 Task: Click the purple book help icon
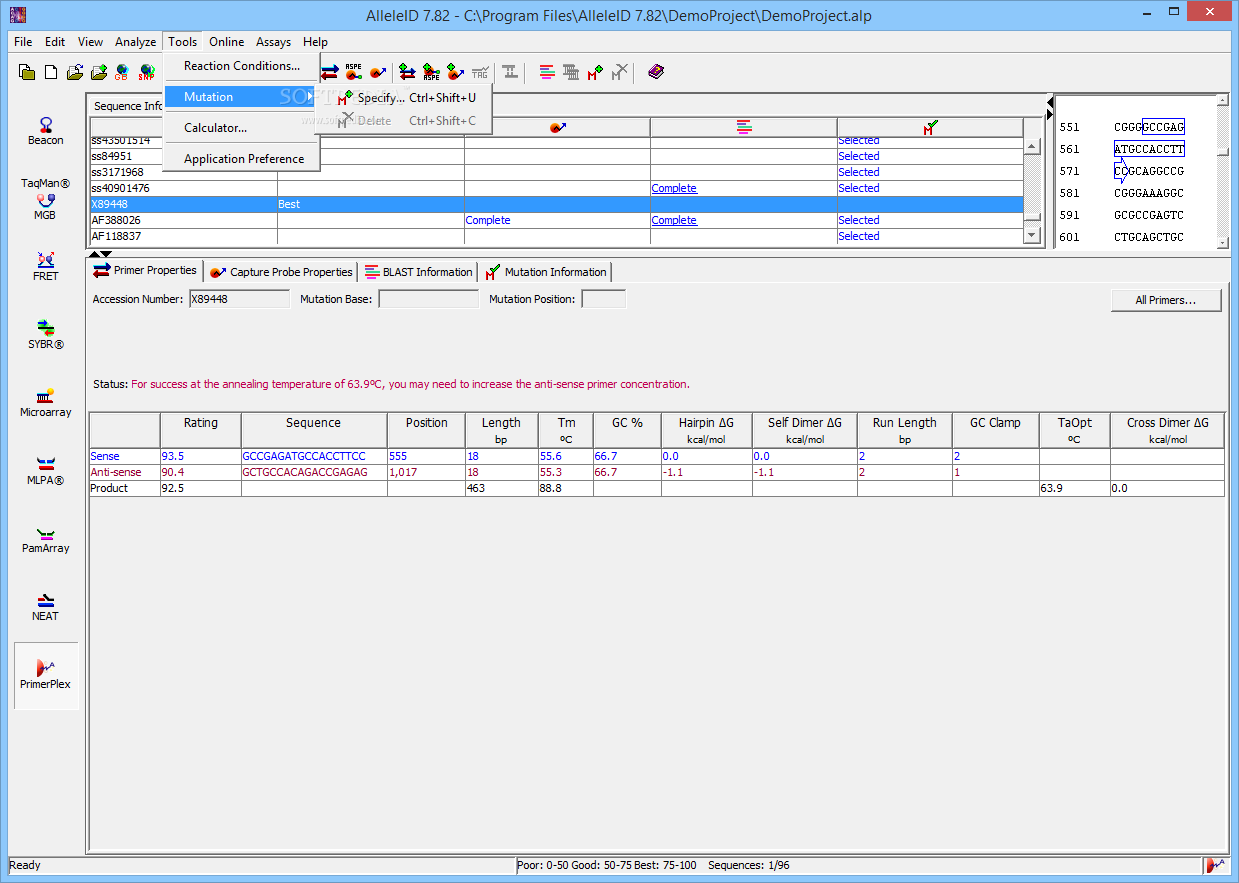[656, 72]
